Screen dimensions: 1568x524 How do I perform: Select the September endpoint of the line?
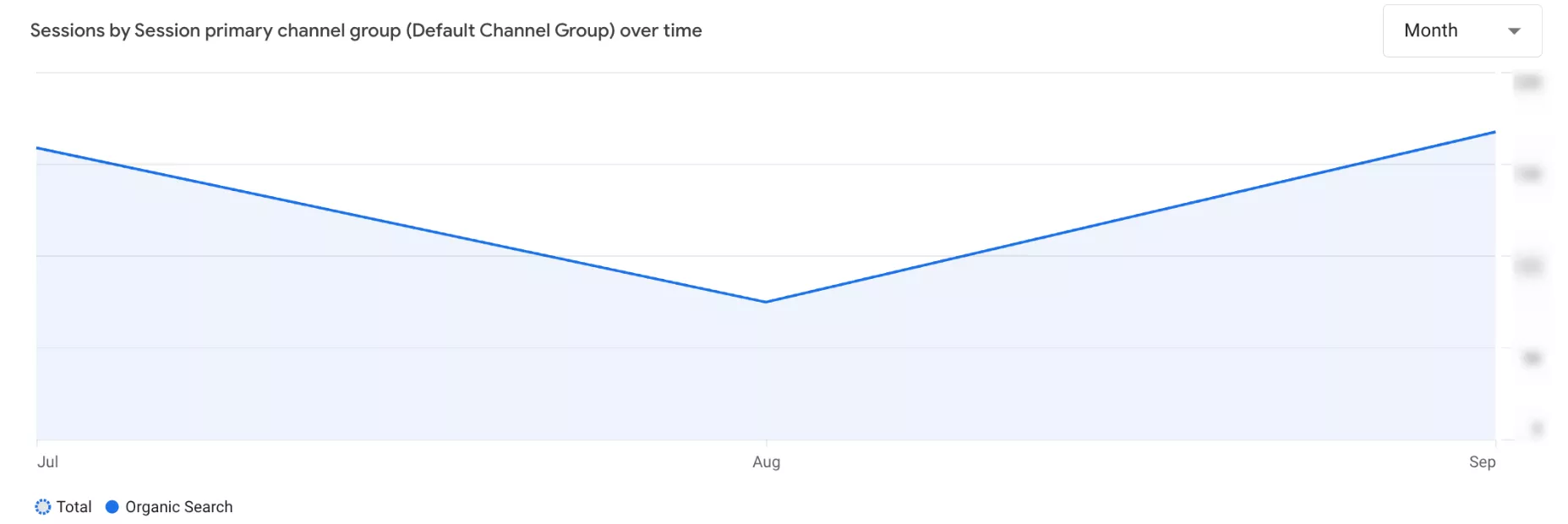pyautogui.click(x=1494, y=132)
